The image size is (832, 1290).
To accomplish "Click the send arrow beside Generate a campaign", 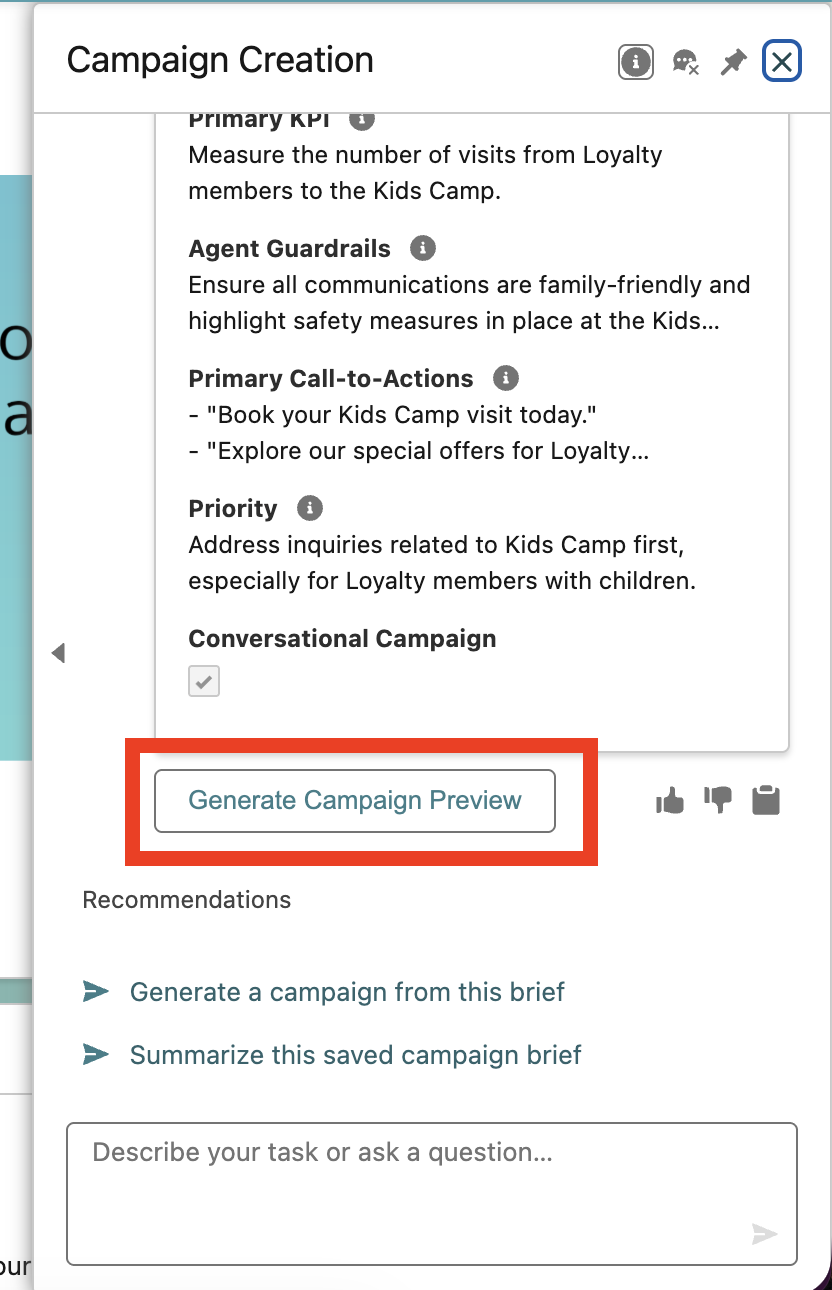I will [x=96, y=992].
